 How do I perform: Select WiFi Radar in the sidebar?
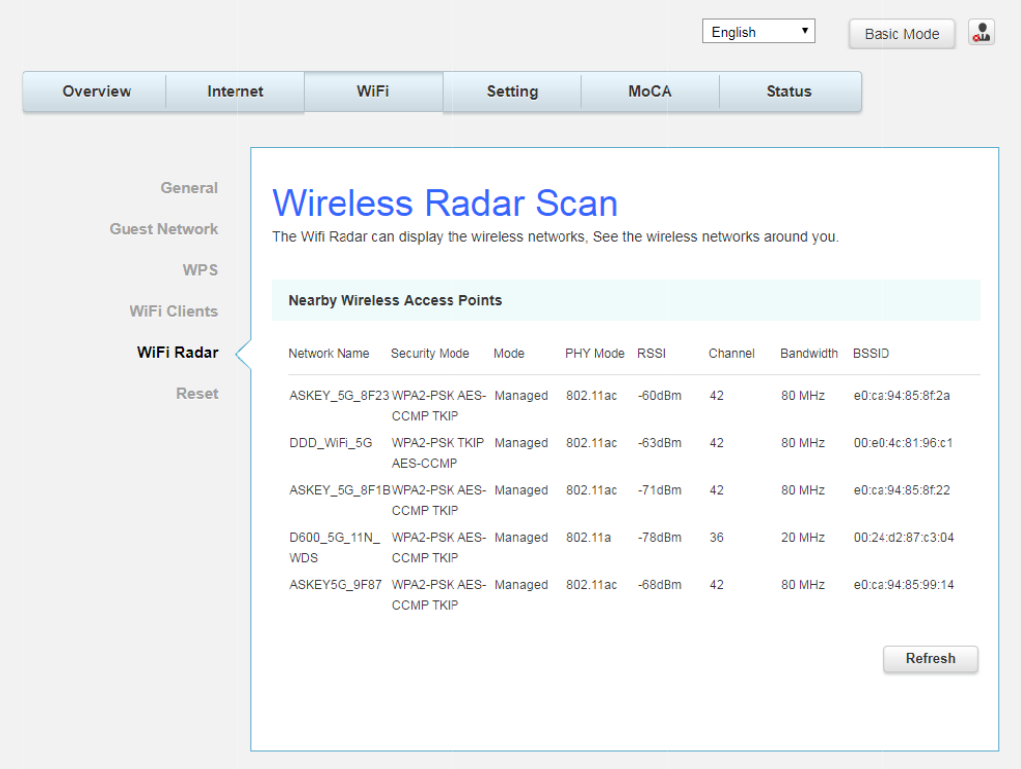click(x=177, y=352)
